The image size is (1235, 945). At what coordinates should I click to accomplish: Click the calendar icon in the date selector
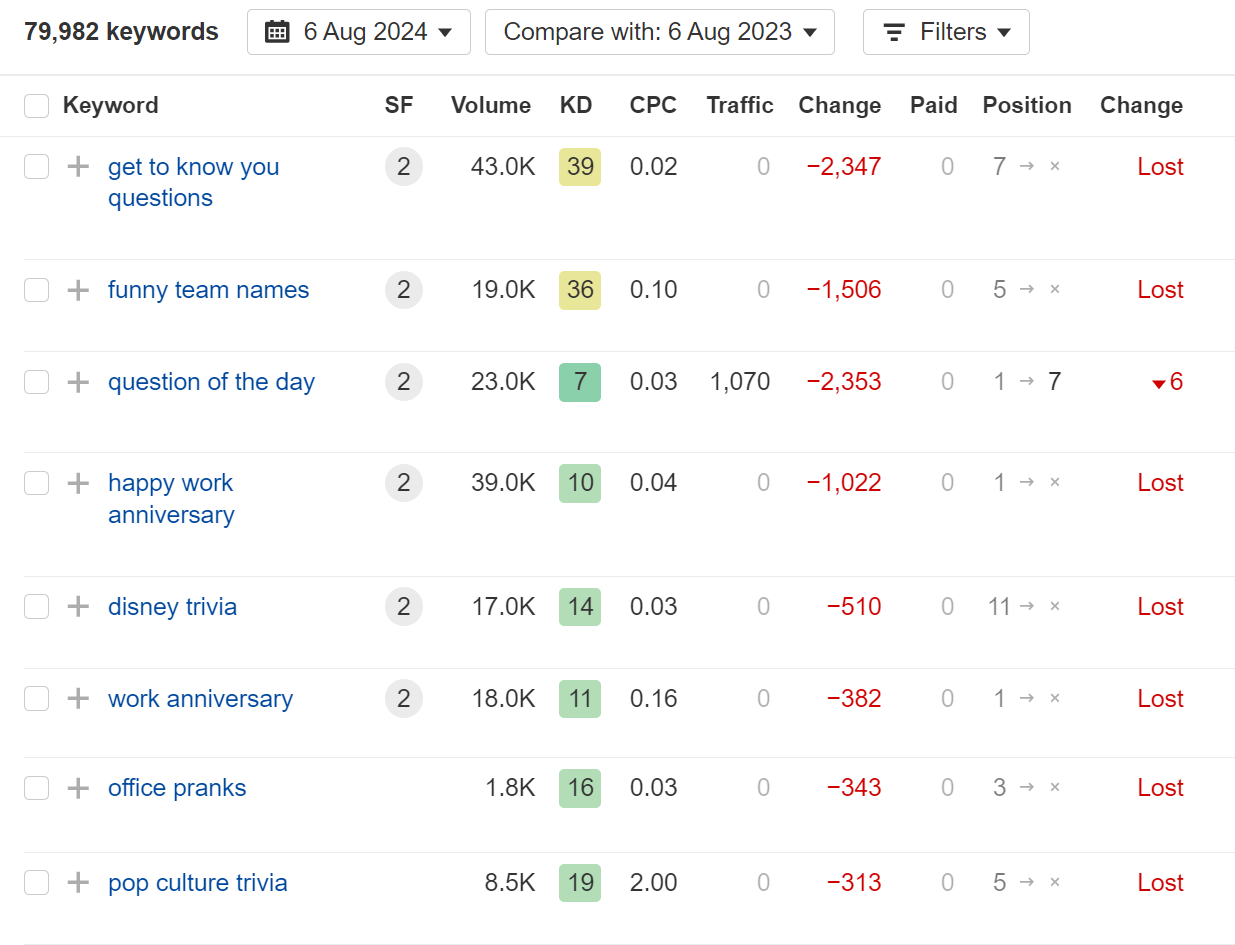(276, 31)
